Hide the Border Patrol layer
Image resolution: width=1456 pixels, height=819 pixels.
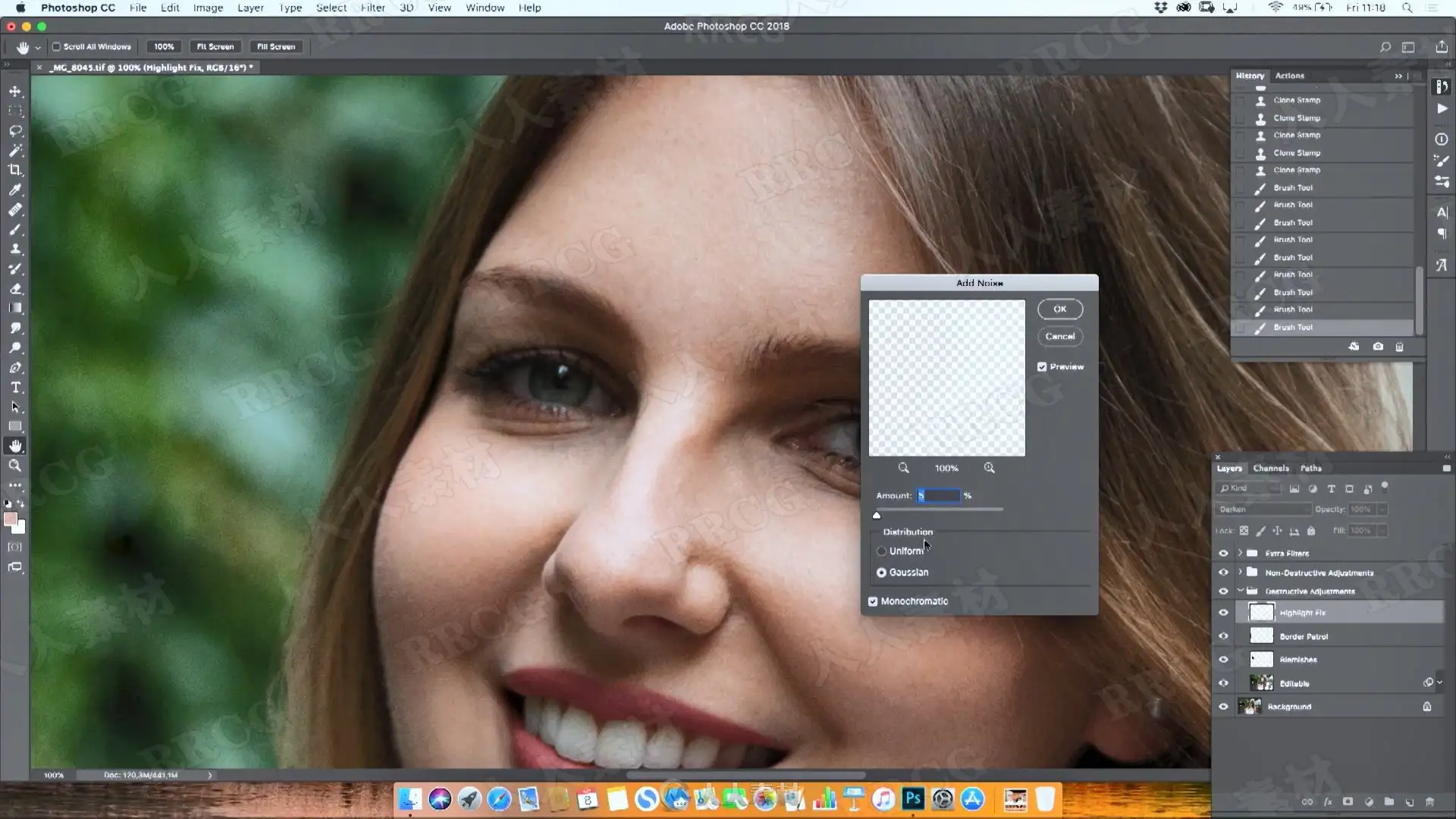tap(1223, 636)
